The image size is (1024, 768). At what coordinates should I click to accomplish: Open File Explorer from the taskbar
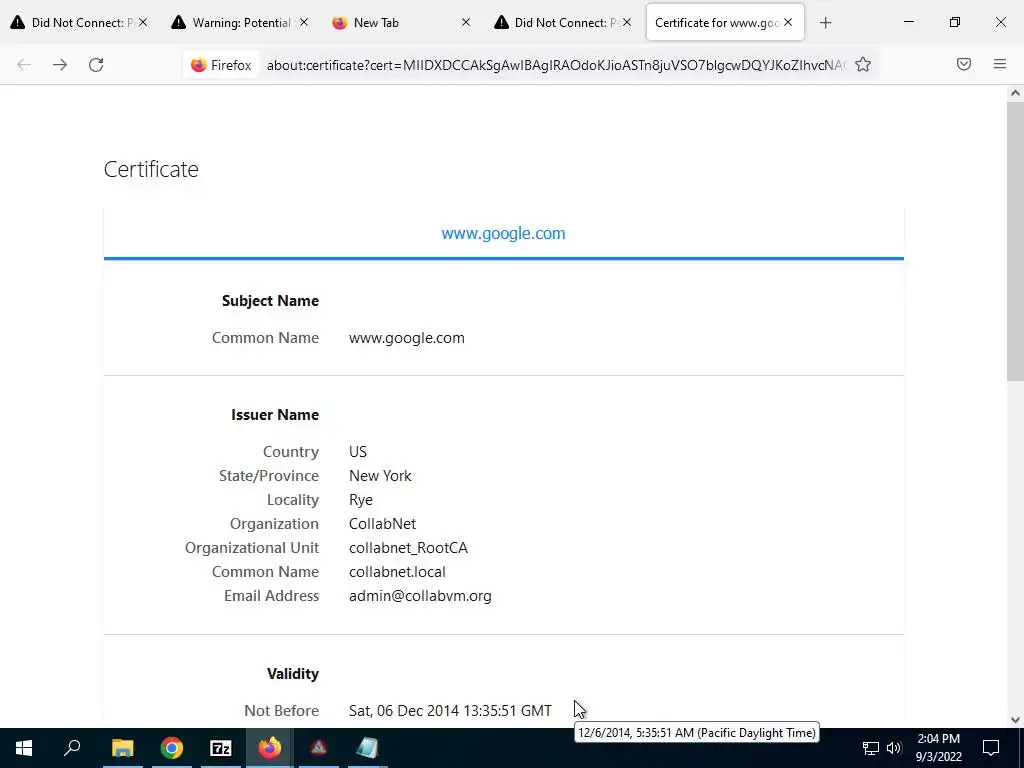(122, 748)
